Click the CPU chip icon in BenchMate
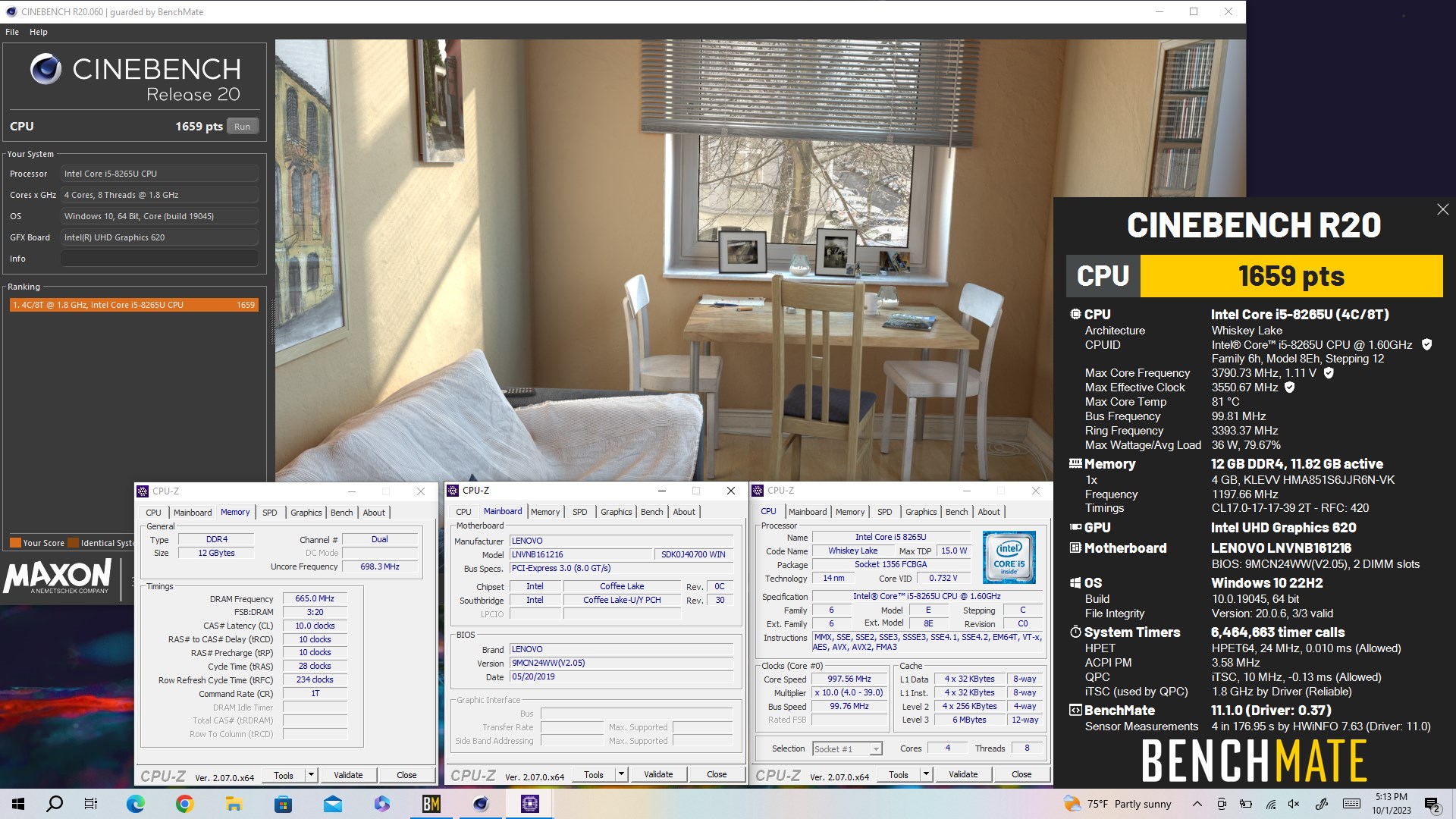 1075,314
